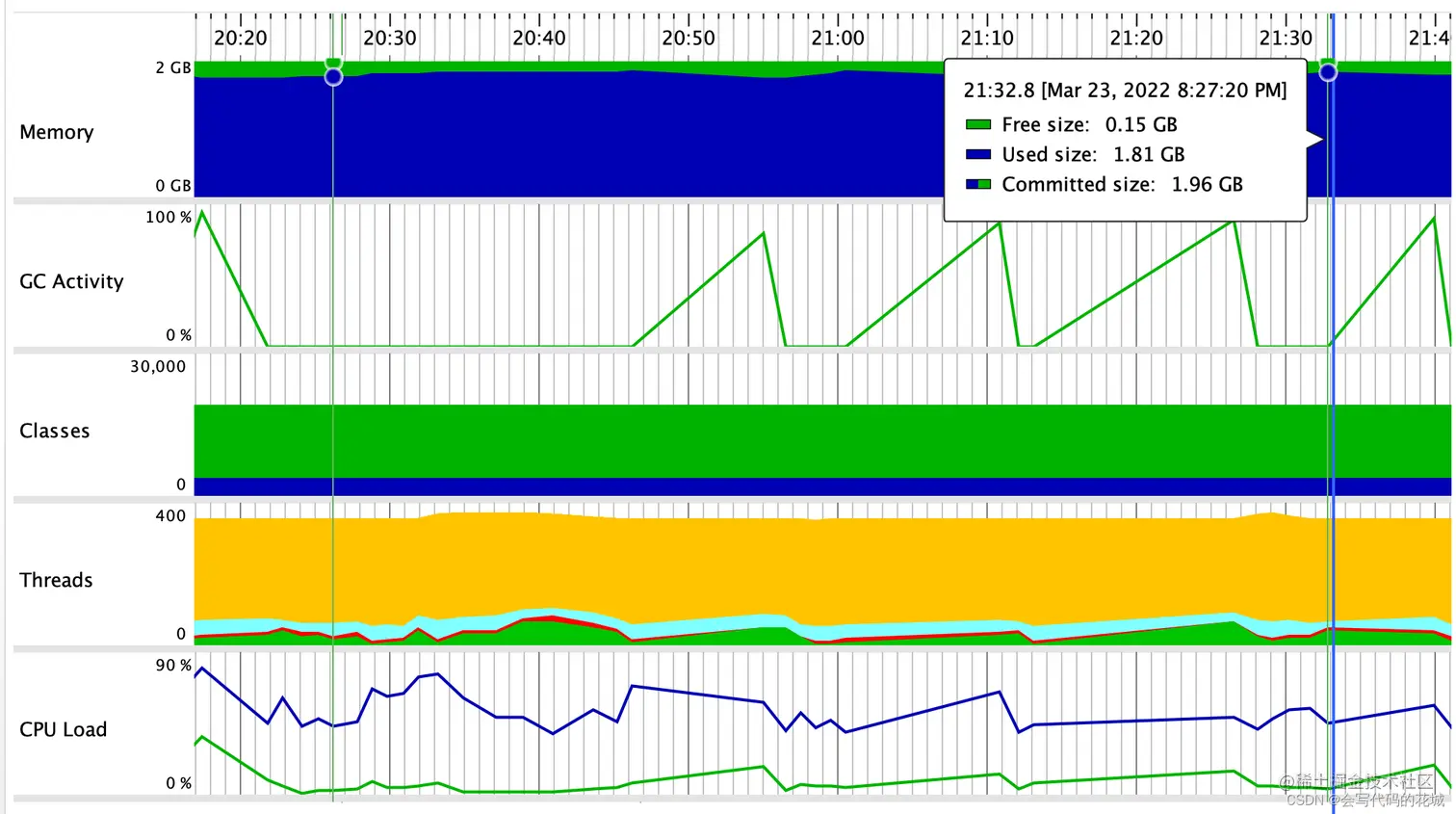Viewport: 1456px width, 814px height.
Task: Click the 400 Threads axis label
Action: 170,516
